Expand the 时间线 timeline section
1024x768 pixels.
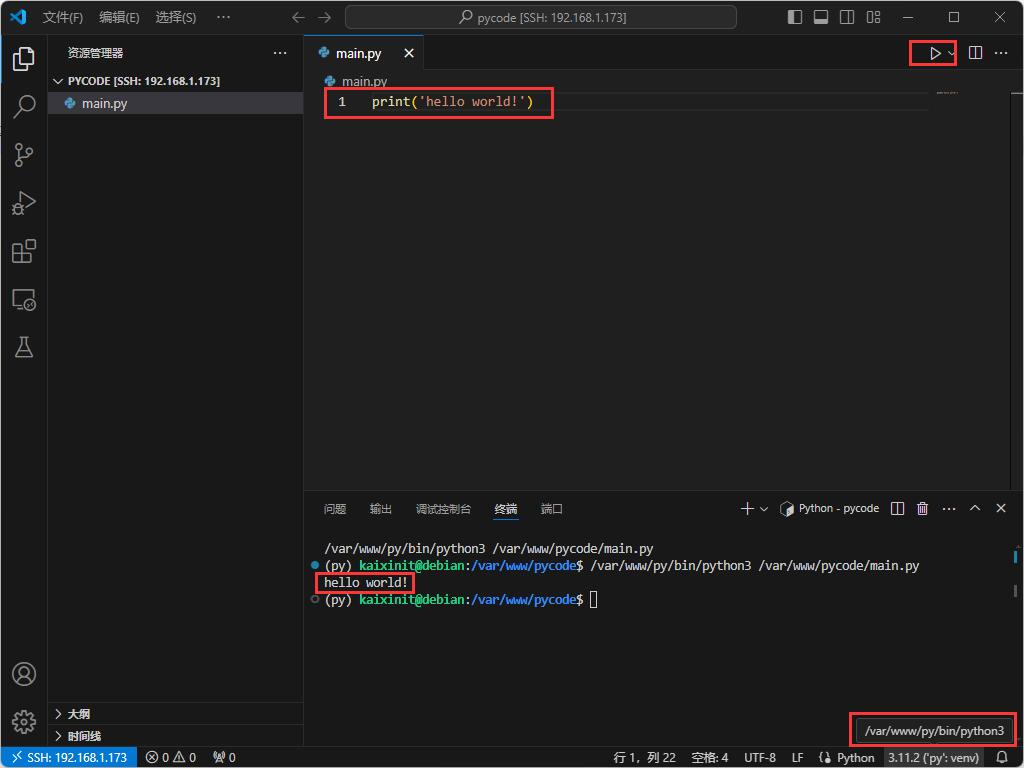click(84, 736)
